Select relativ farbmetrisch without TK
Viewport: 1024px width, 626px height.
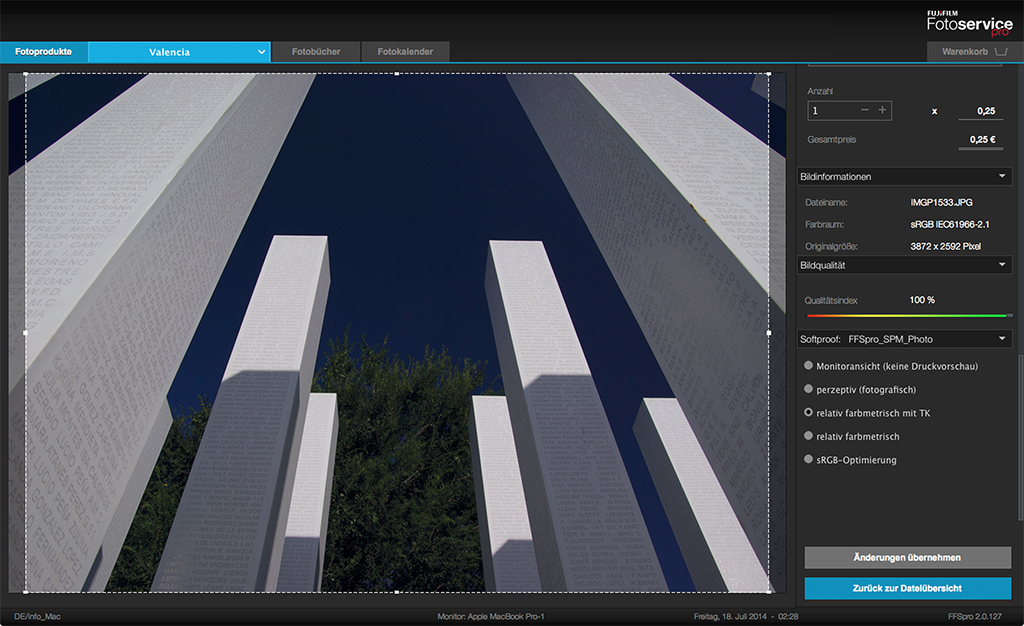(809, 436)
